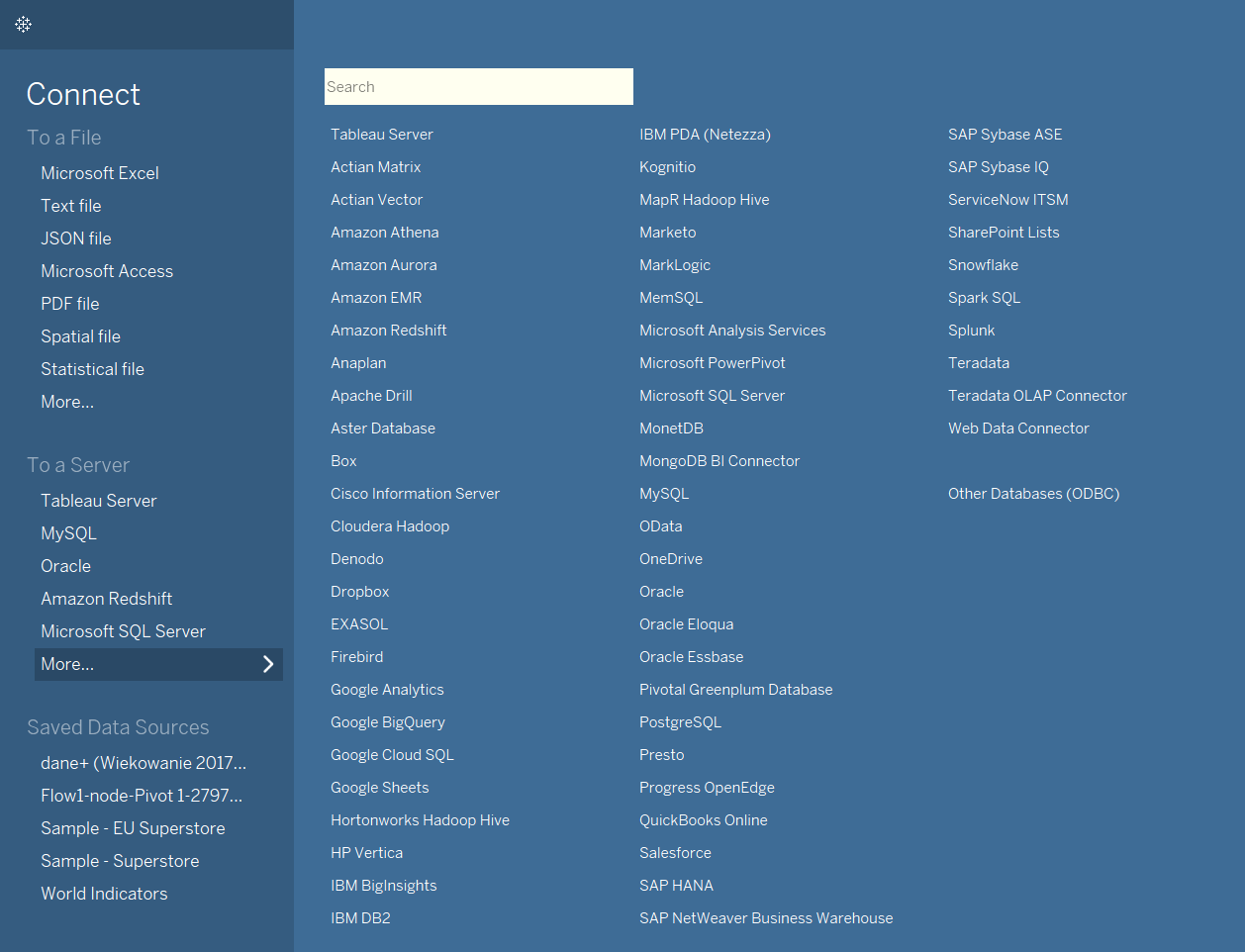Select World Indicators saved data source
1245x952 pixels.
tap(104, 894)
